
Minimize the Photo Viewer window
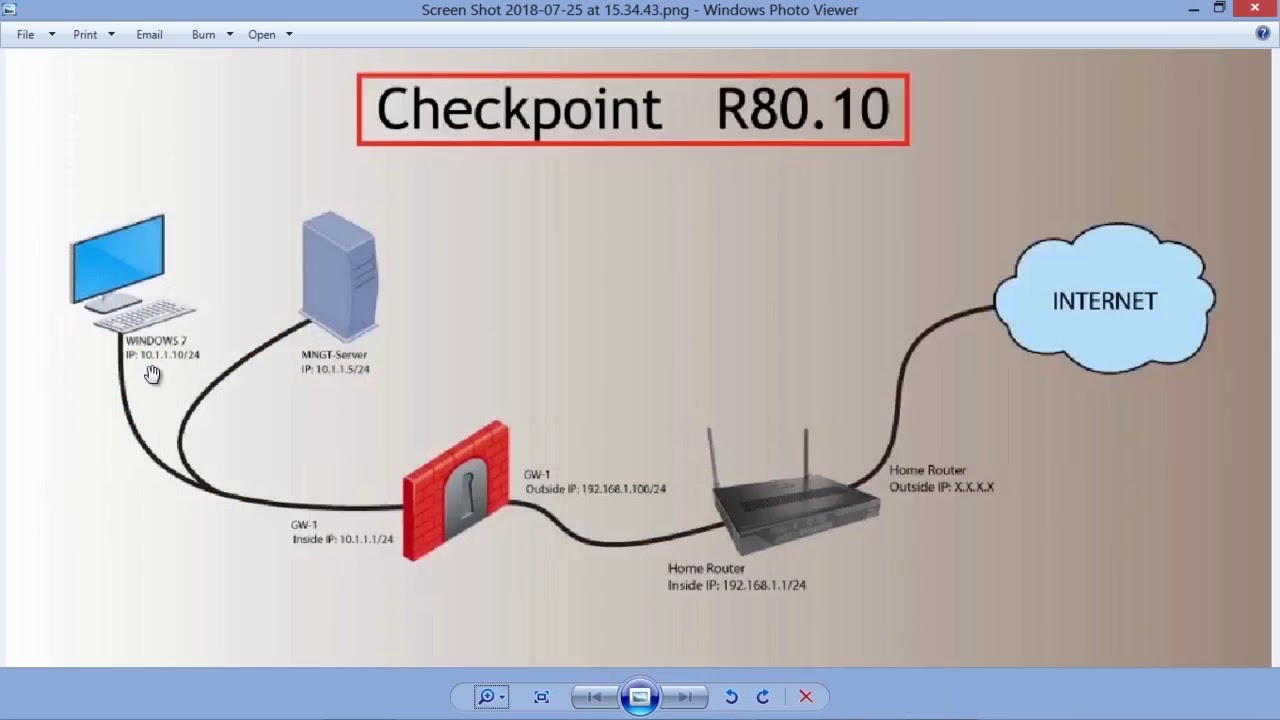click(x=1194, y=10)
